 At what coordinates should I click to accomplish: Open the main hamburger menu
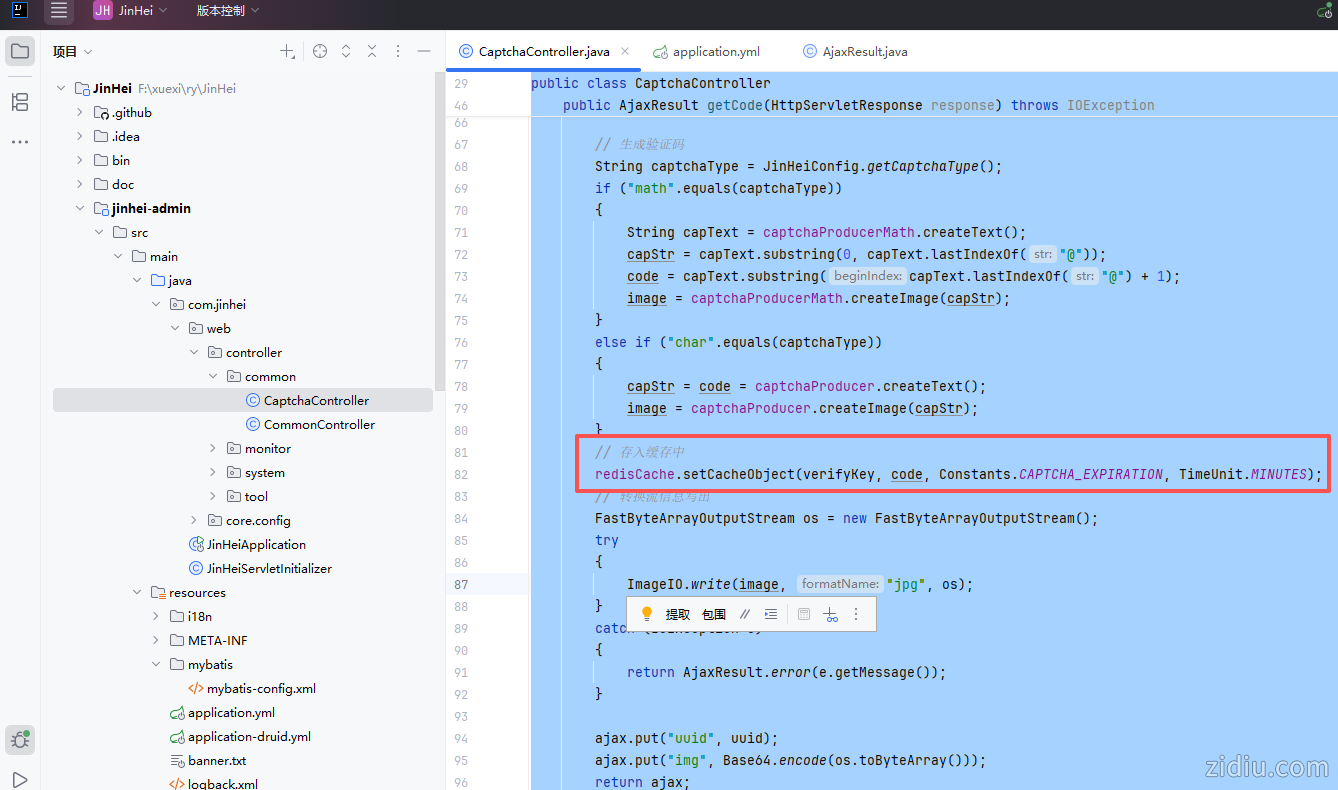(59, 11)
